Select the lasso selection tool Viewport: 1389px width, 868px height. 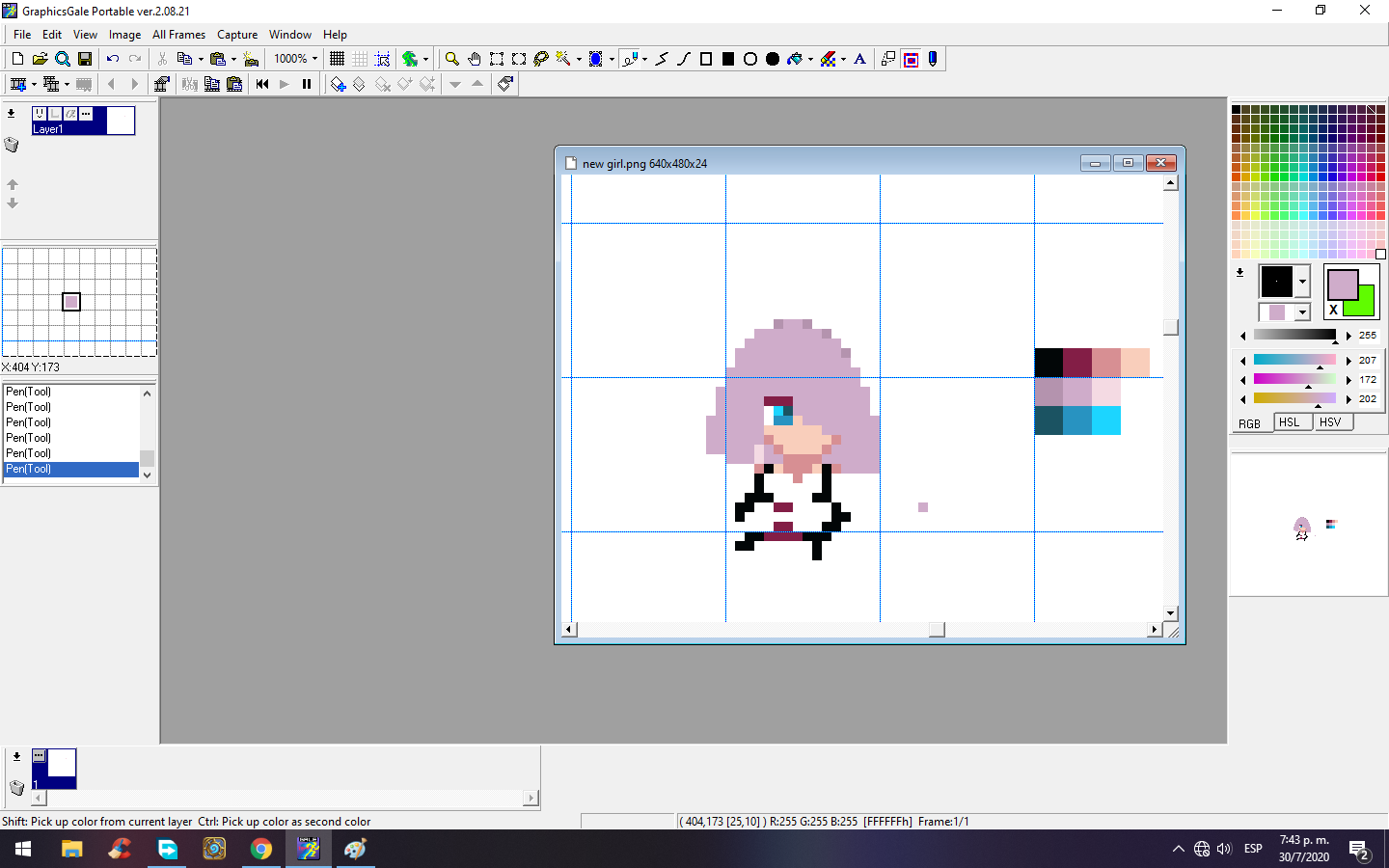540,59
